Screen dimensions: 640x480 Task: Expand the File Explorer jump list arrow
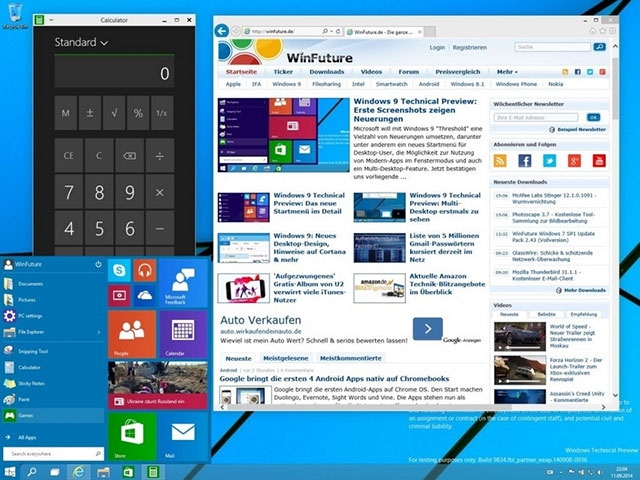click(98, 332)
